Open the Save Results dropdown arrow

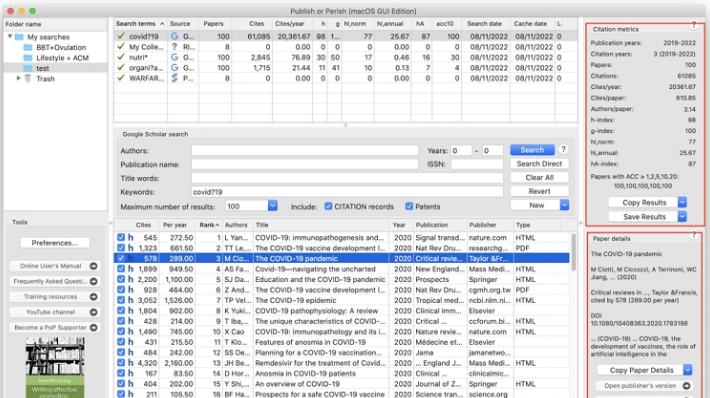(682, 216)
